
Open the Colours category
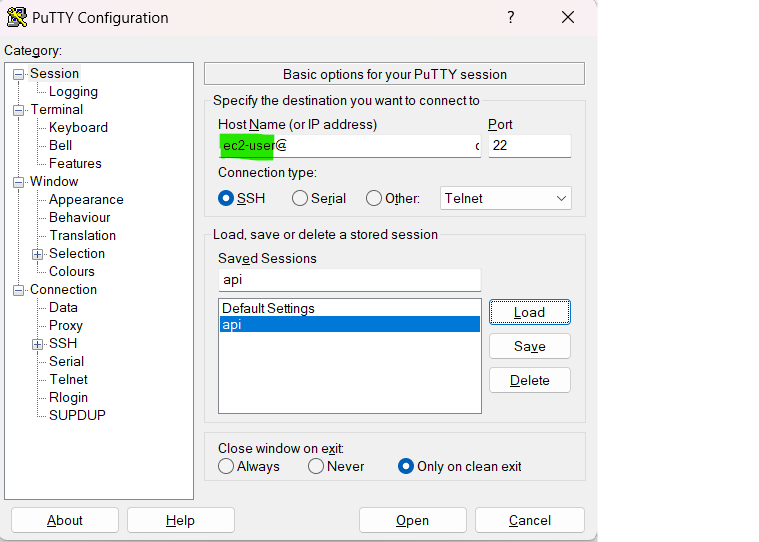72,271
